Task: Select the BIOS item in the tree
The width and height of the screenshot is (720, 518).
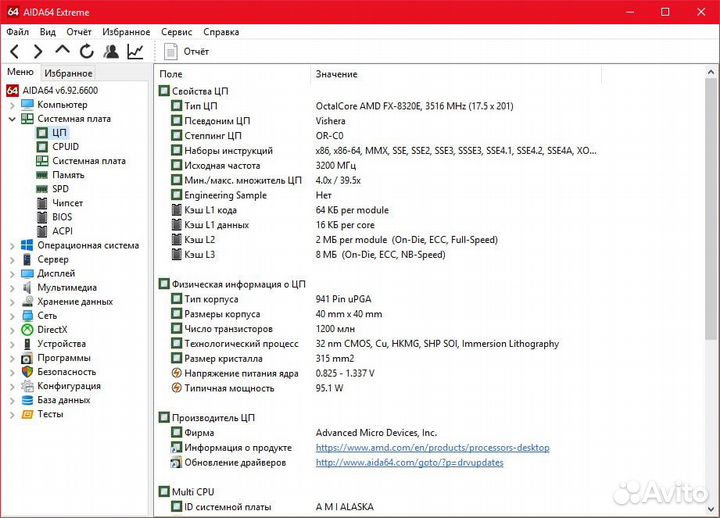Action: coord(62,217)
